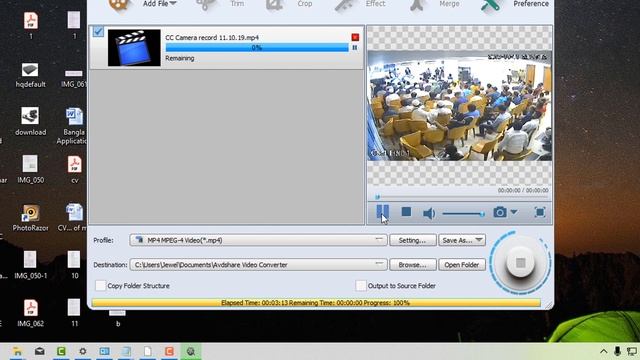Remove file with the red X button
This screenshot has height=360, width=640.
(355, 37)
